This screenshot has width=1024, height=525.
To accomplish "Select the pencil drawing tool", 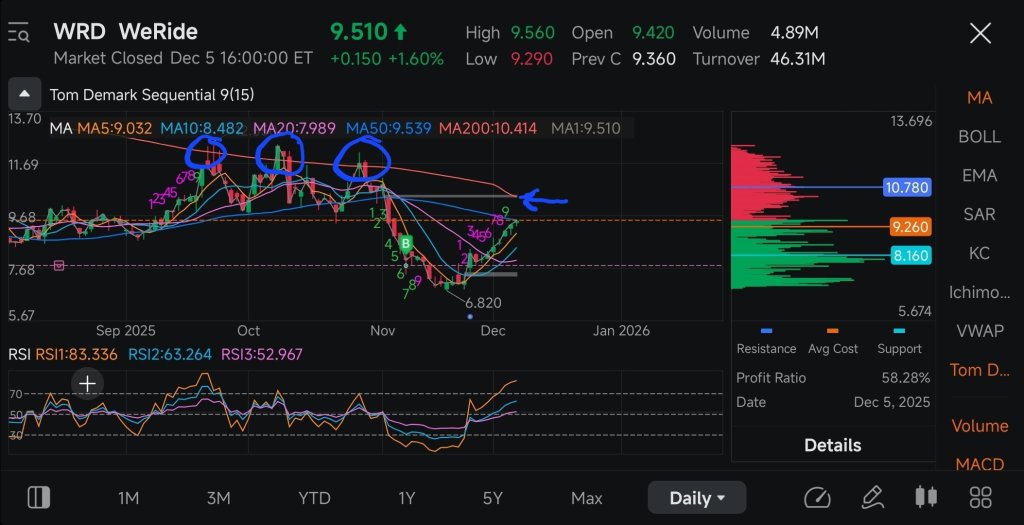I will pyautogui.click(x=872, y=498).
